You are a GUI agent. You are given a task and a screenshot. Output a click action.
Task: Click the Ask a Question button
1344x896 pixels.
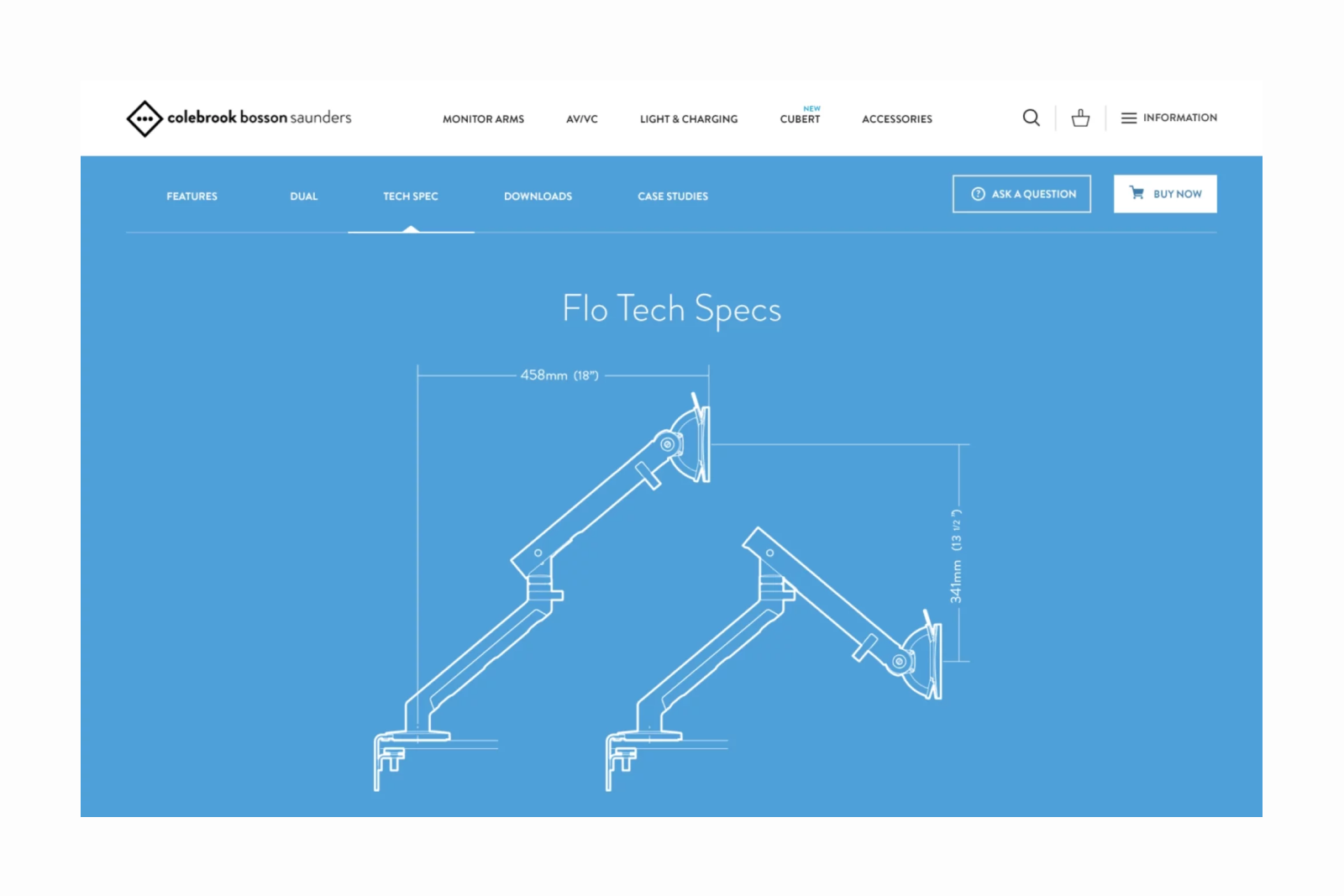tap(1021, 194)
